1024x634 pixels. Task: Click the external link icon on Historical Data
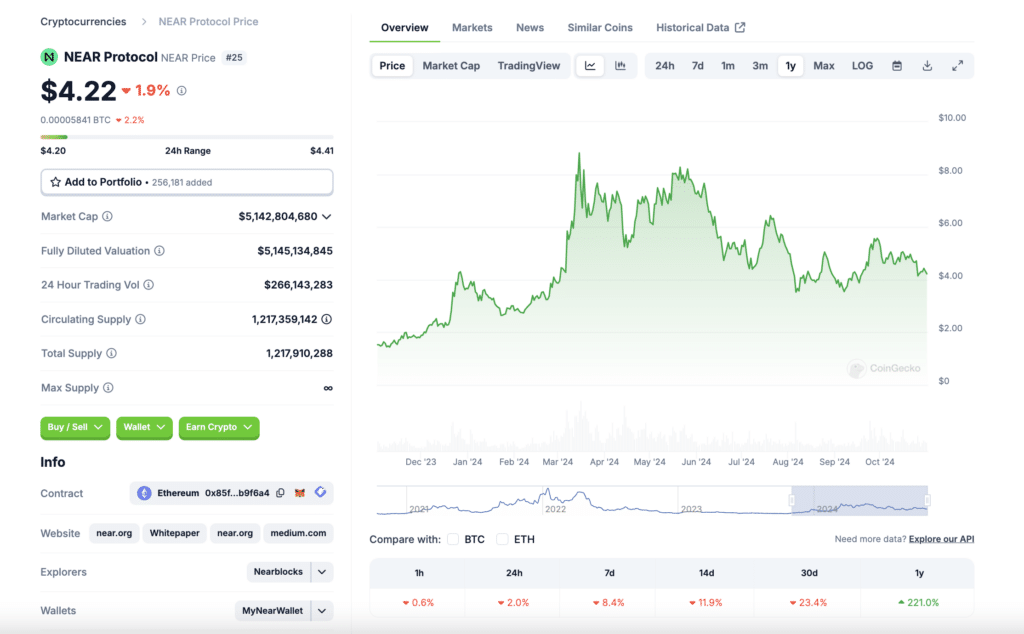(740, 27)
